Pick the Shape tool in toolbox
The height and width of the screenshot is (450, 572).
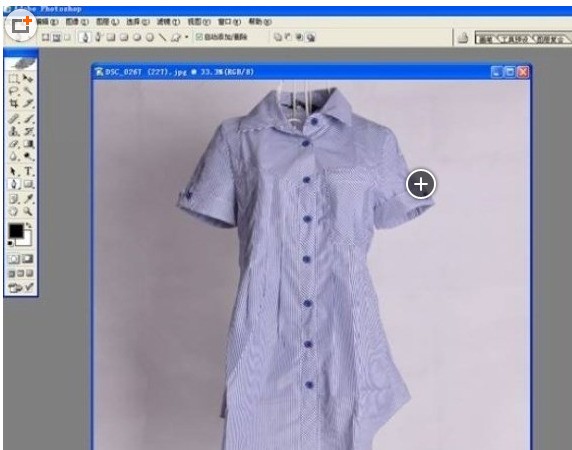coord(28,184)
